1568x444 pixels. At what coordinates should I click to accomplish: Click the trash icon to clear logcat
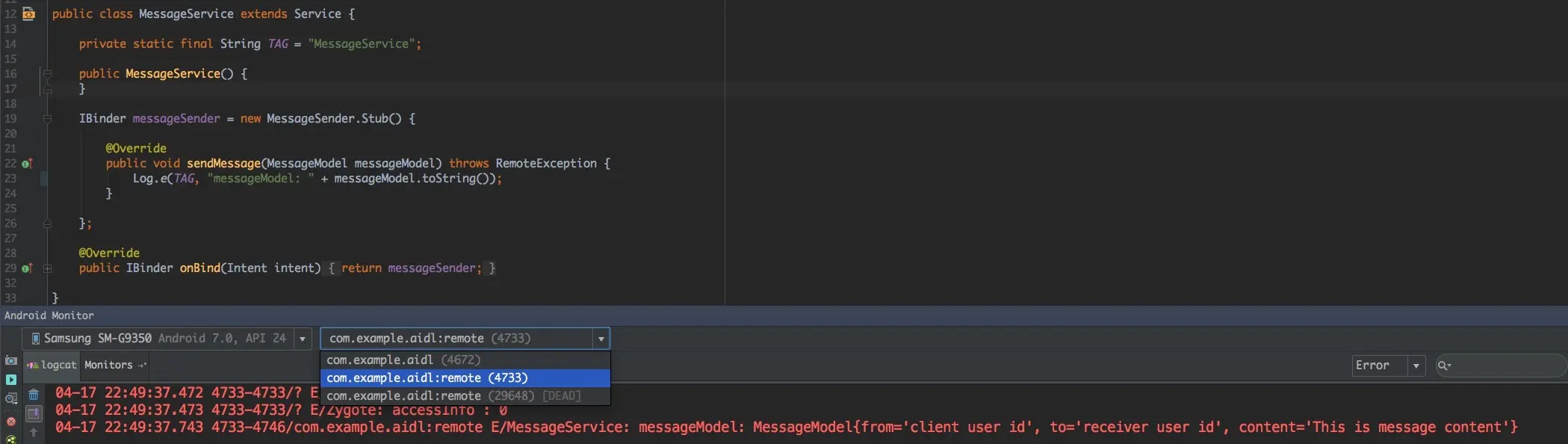click(x=34, y=395)
